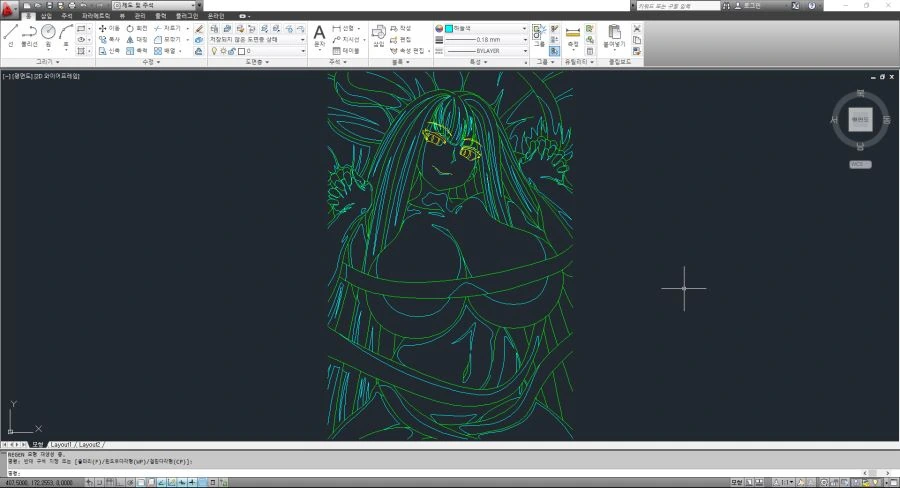Select the Circle (원) tool
900x488 pixels.
click(48, 36)
